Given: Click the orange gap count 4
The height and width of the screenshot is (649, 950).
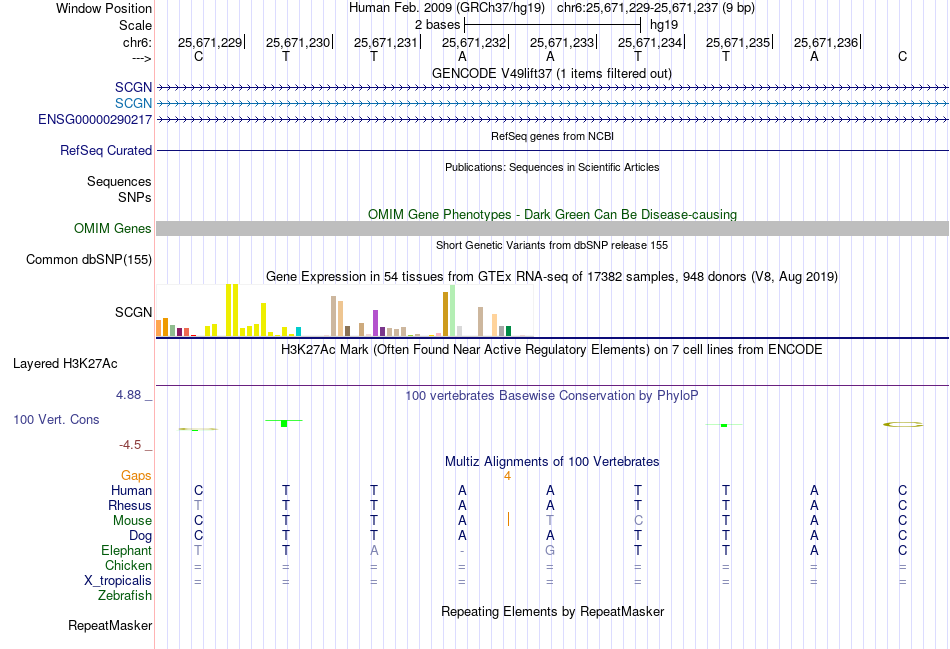Looking at the screenshot, I should pyautogui.click(x=508, y=476).
